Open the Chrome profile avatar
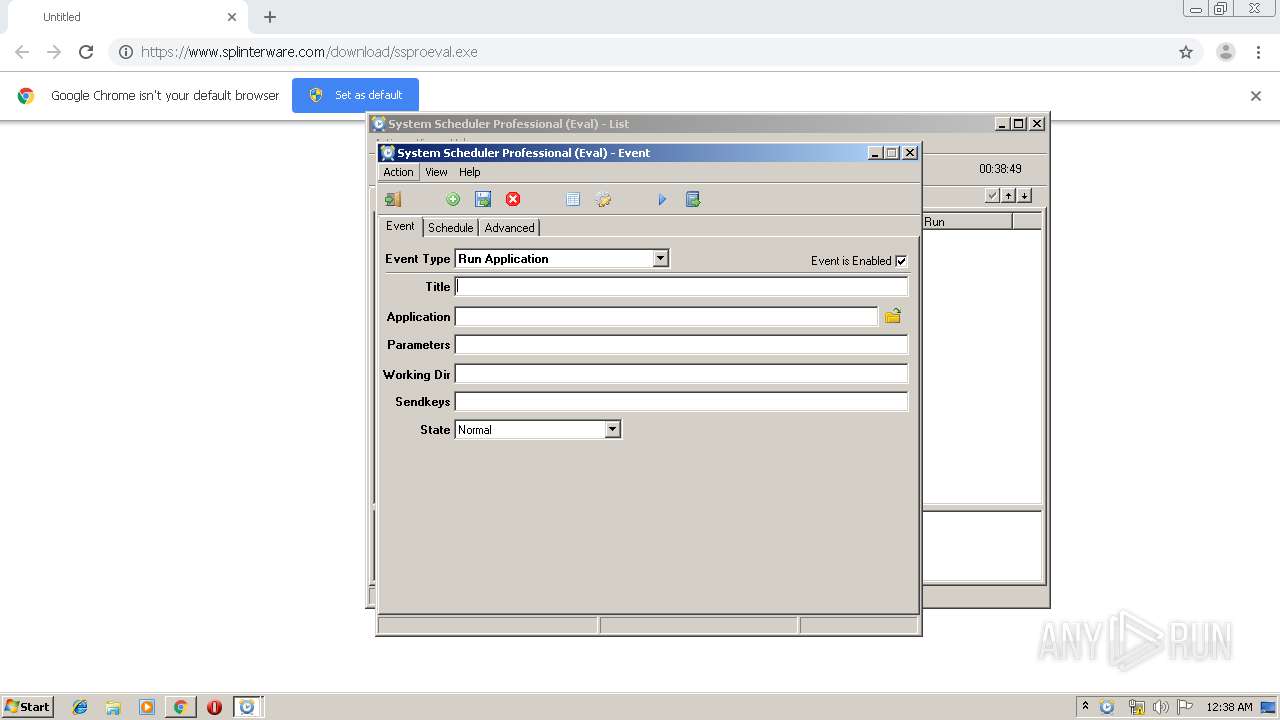This screenshot has height=720, width=1280. coord(1226,52)
